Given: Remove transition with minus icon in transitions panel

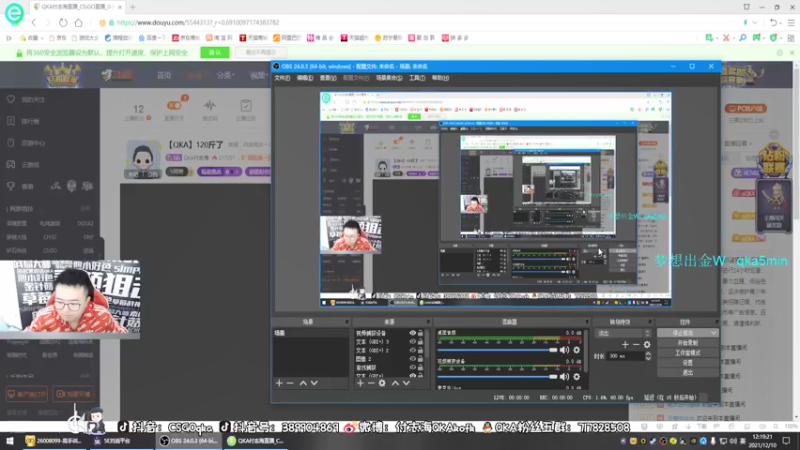Looking at the screenshot, I should [636, 345].
